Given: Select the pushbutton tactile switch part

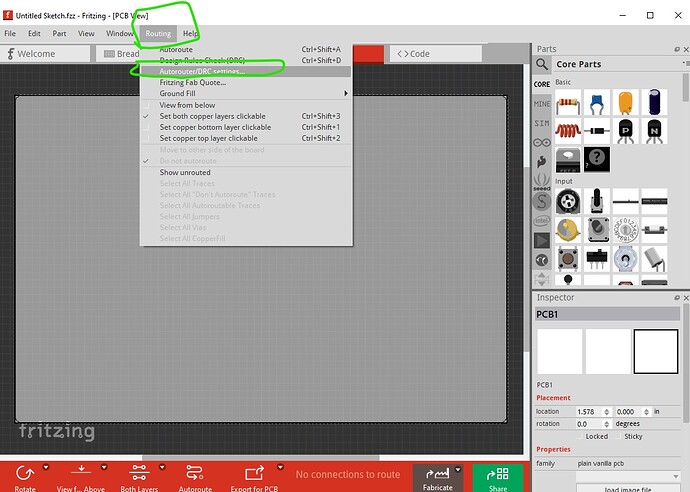Looking at the screenshot, I should pos(568,258).
